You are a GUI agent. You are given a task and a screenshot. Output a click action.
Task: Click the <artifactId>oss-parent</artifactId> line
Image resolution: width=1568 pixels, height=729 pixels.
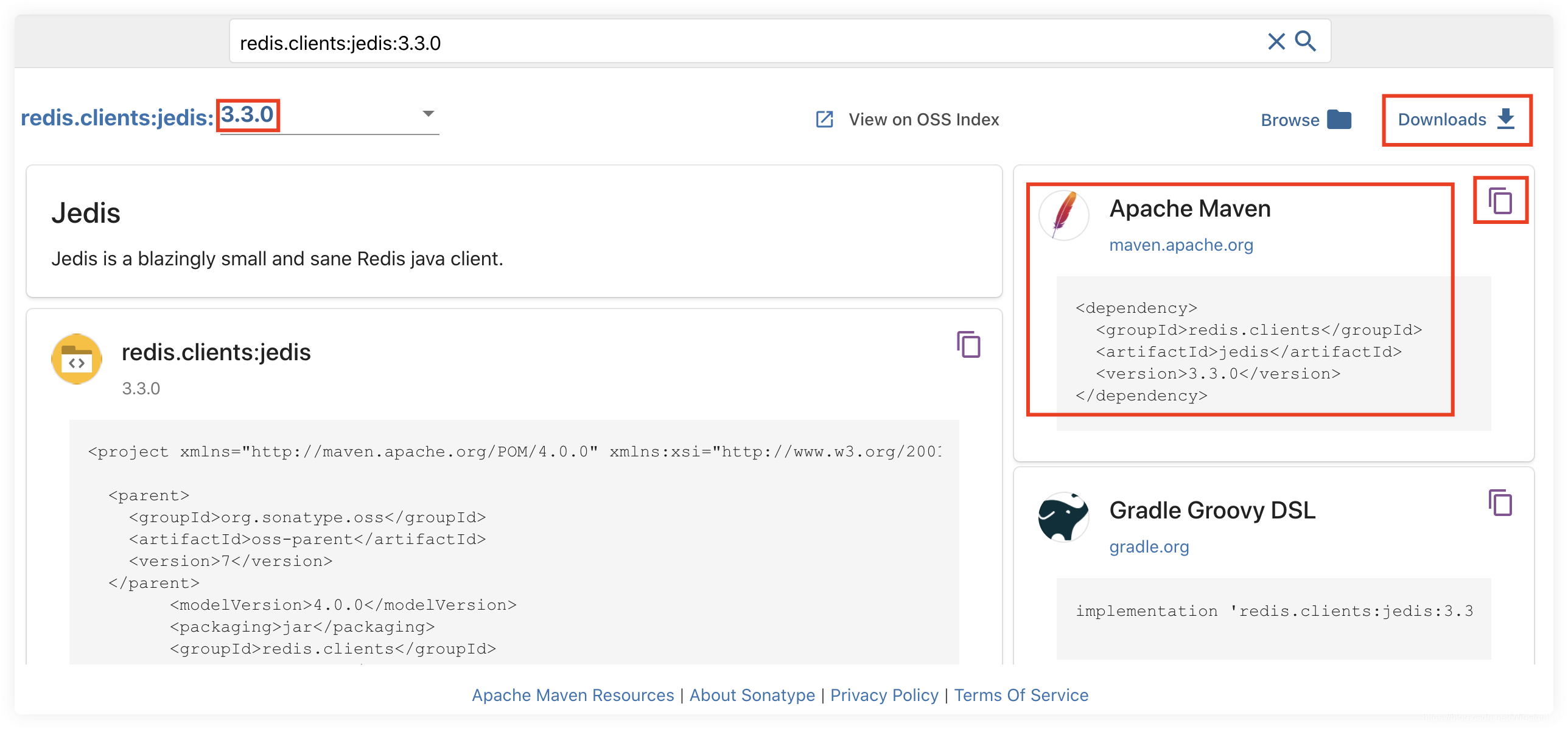pos(307,539)
